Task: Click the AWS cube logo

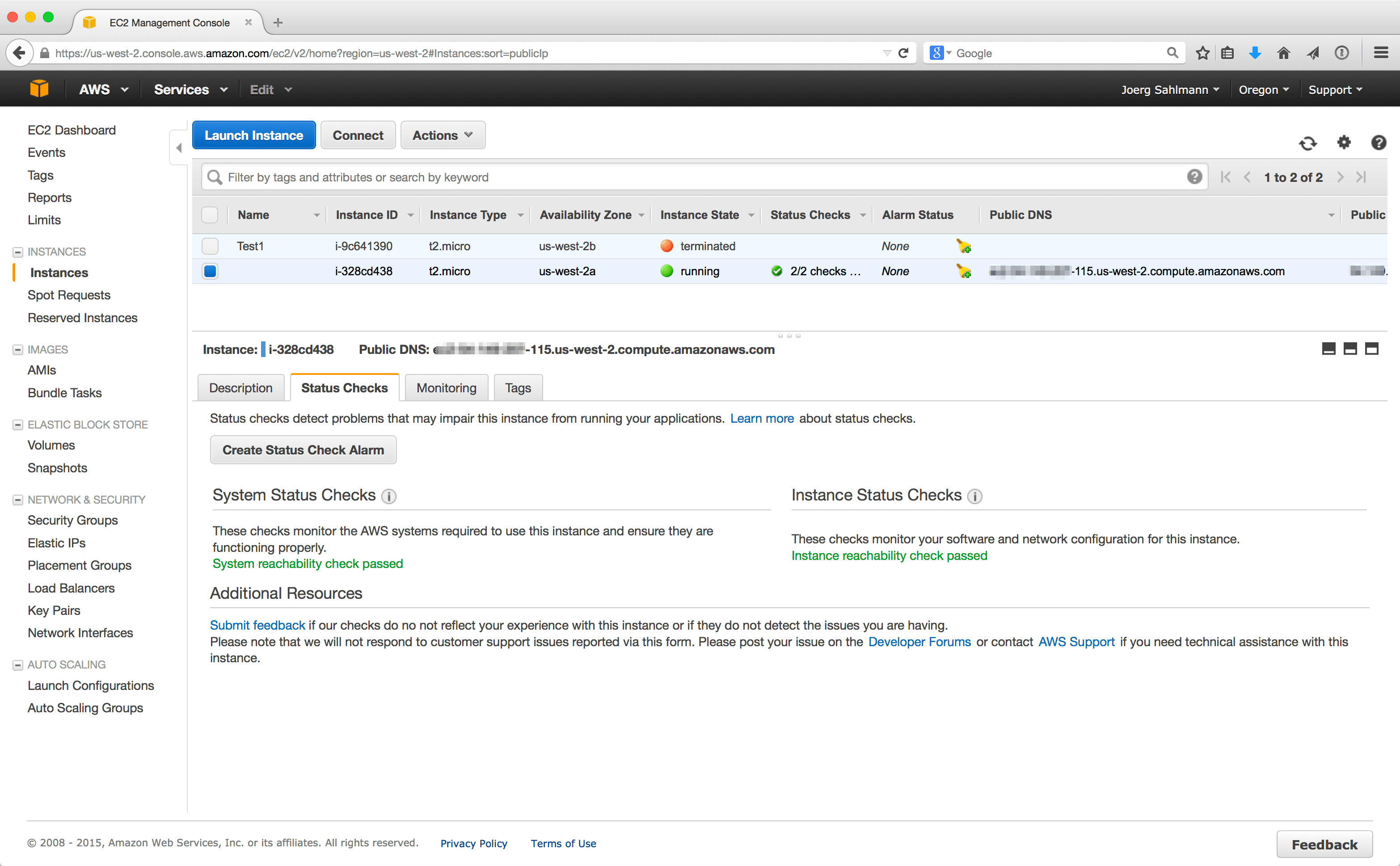Action: (x=39, y=89)
